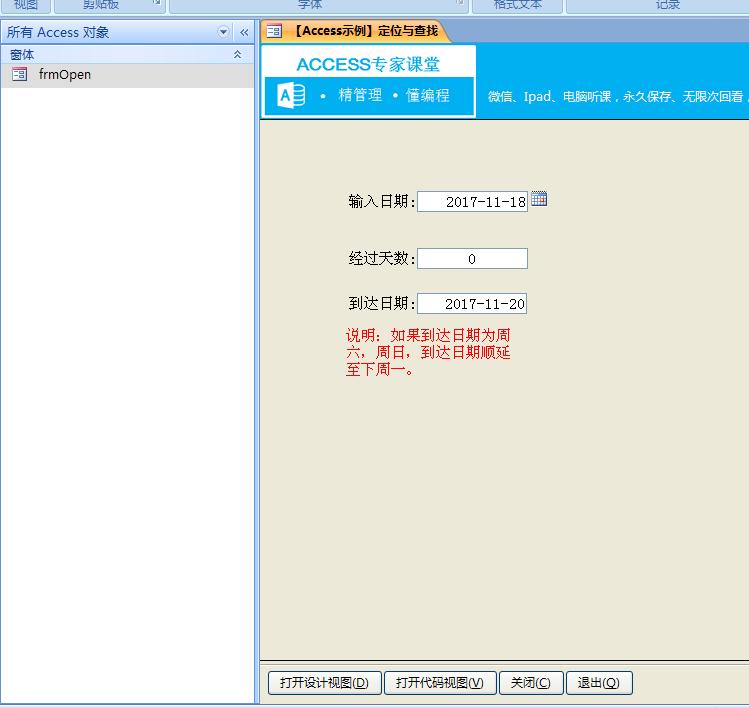Open the All Access Objects dropdown menu
Image resolution: width=749 pixels, height=708 pixels.
tap(223, 32)
